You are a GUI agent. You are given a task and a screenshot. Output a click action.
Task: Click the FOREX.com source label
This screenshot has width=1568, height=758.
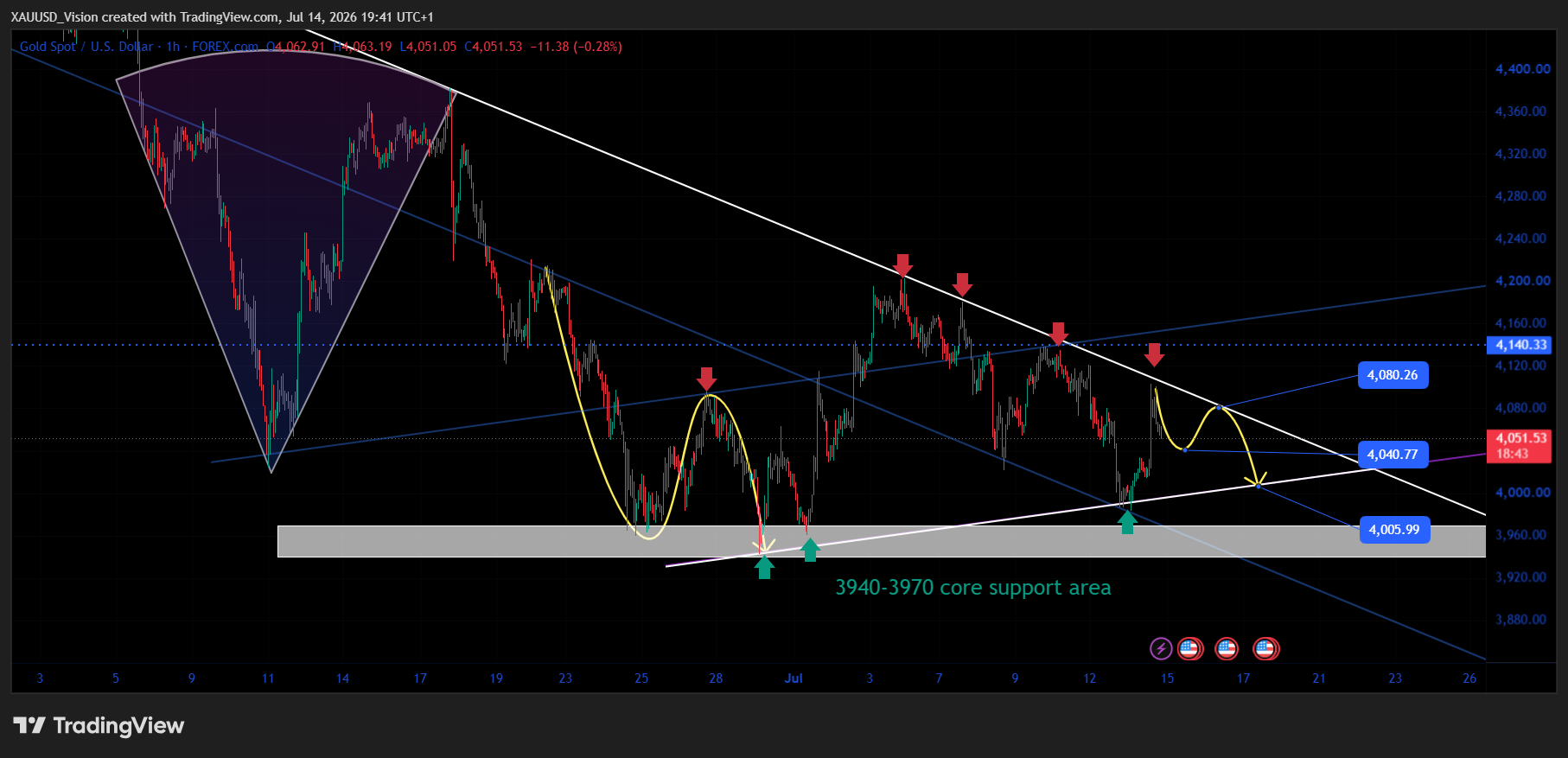pyautogui.click(x=225, y=47)
